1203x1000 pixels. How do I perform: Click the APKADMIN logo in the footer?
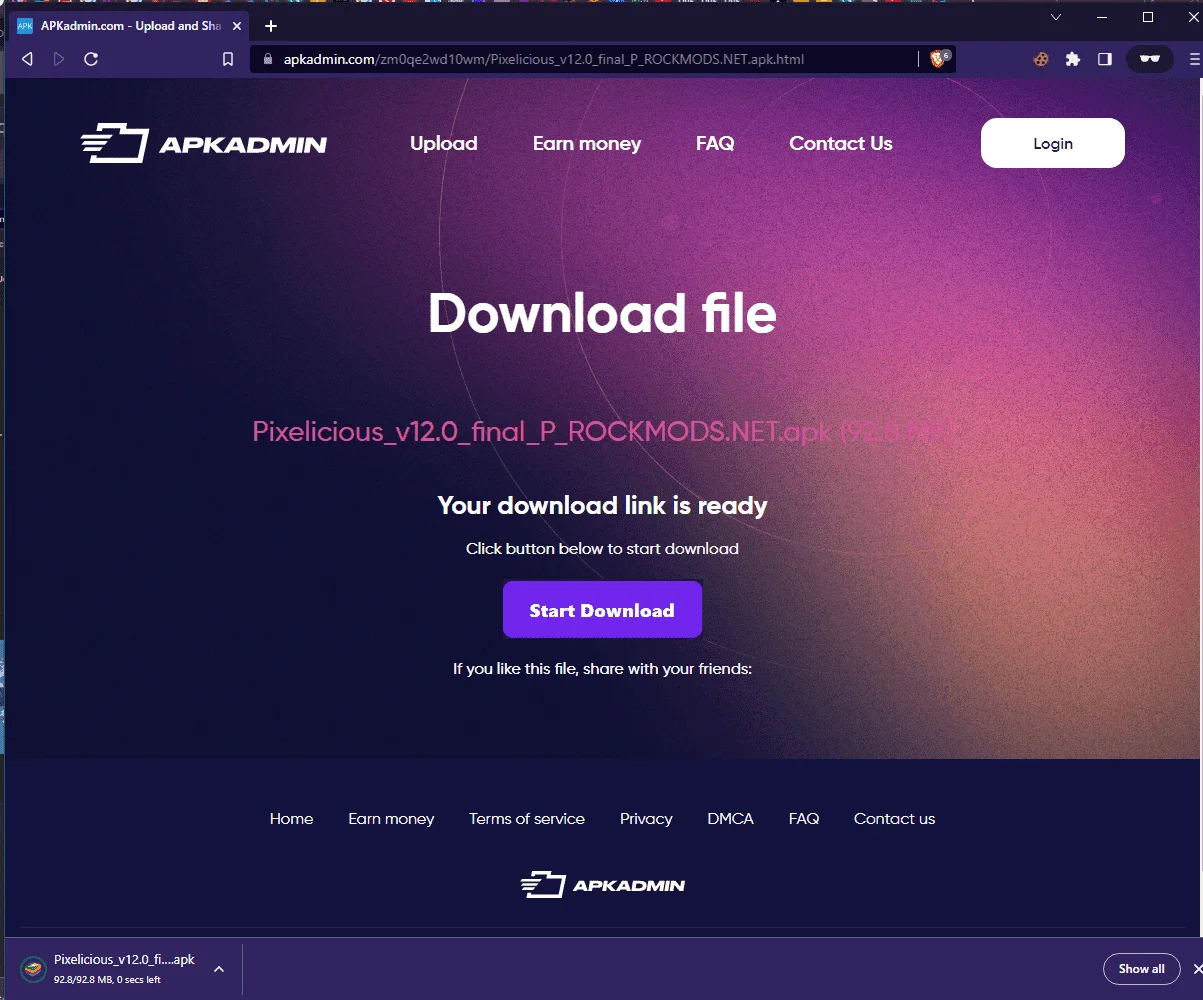pos(602,885)
